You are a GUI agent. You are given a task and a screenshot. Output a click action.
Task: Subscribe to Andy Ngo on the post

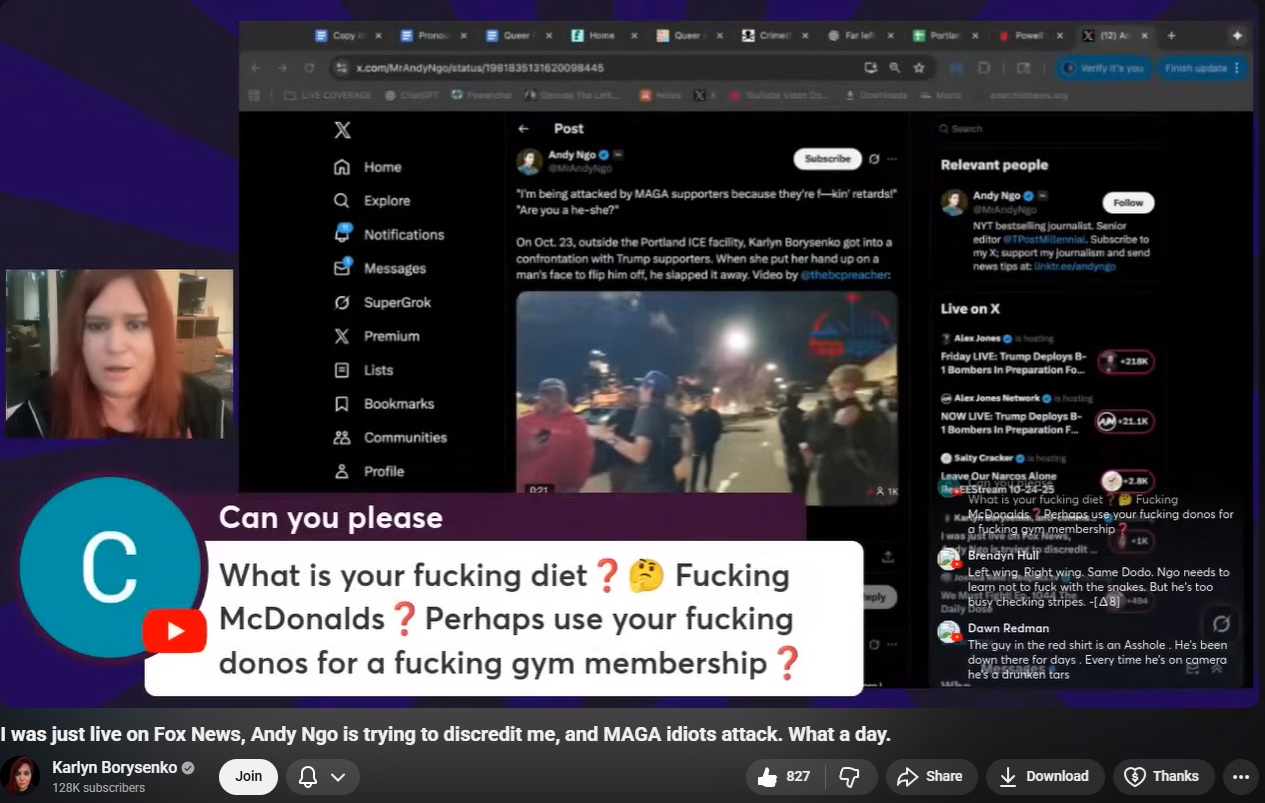(x=828, y=159)
